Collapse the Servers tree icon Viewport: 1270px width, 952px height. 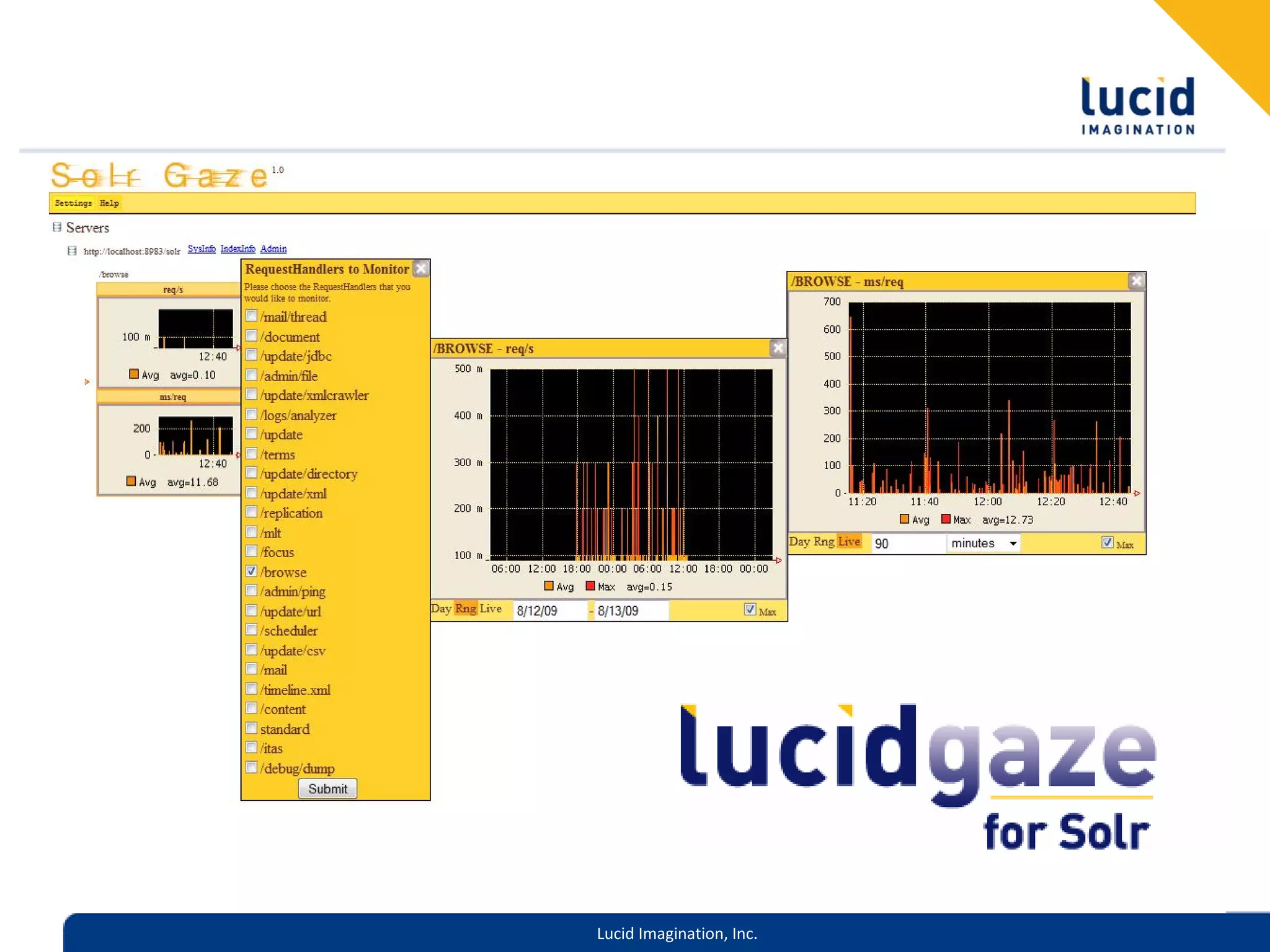57,227
